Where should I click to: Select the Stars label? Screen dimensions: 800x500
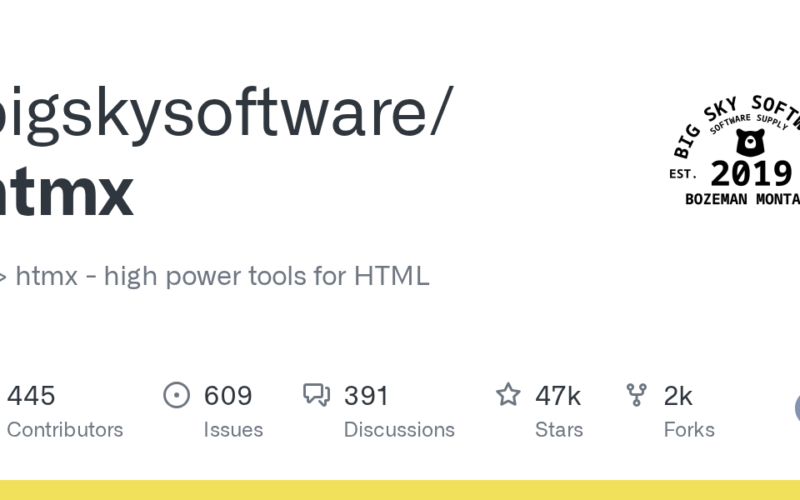coord(559,430)
